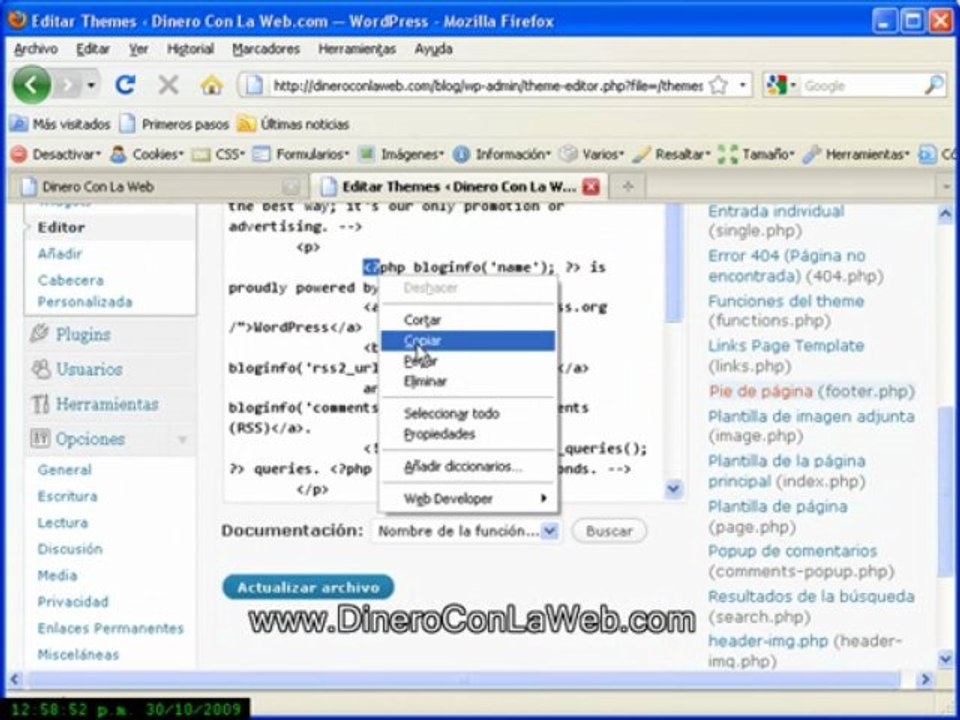Open the Nombre de la función dropdown

(x=465, y=531)
